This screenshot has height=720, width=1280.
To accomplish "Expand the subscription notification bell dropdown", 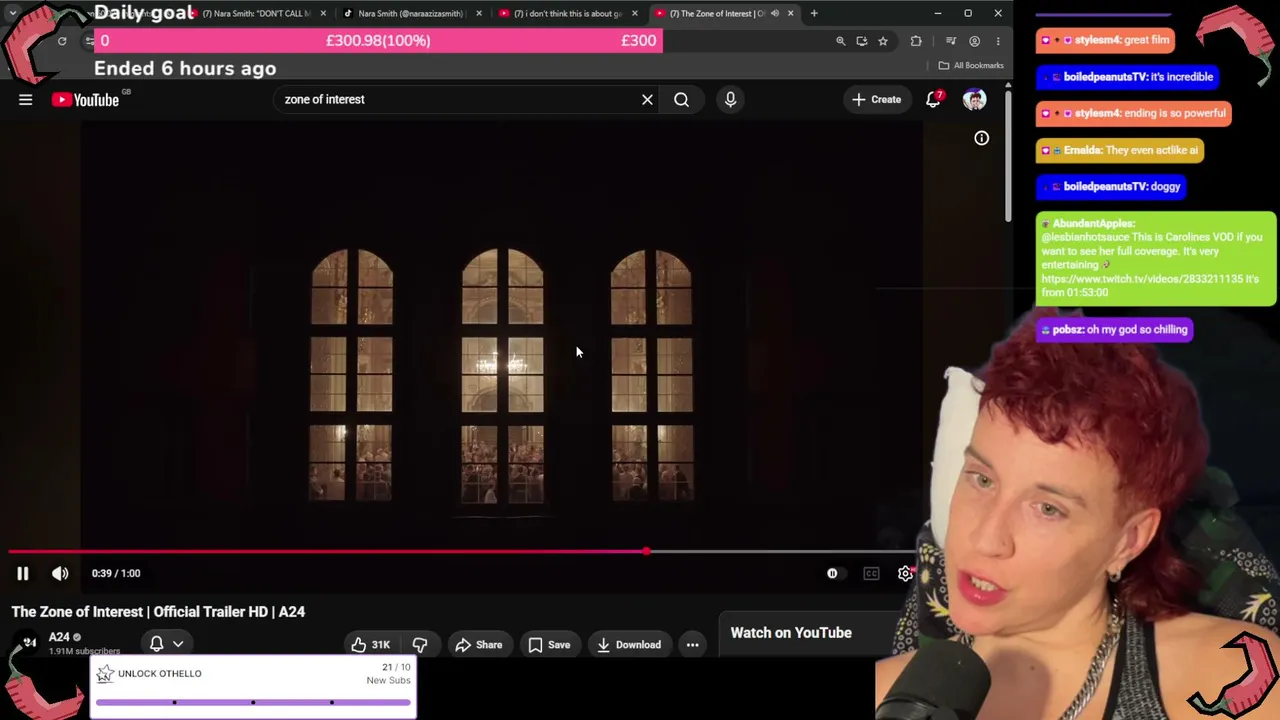I will click(x=166, y=644).
